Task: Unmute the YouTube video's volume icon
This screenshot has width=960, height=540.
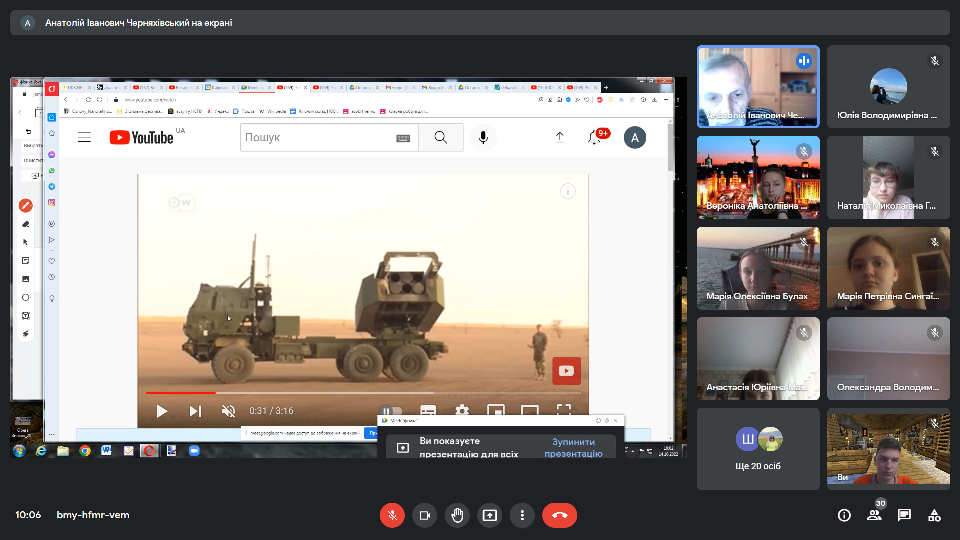Action: [227, 410]
